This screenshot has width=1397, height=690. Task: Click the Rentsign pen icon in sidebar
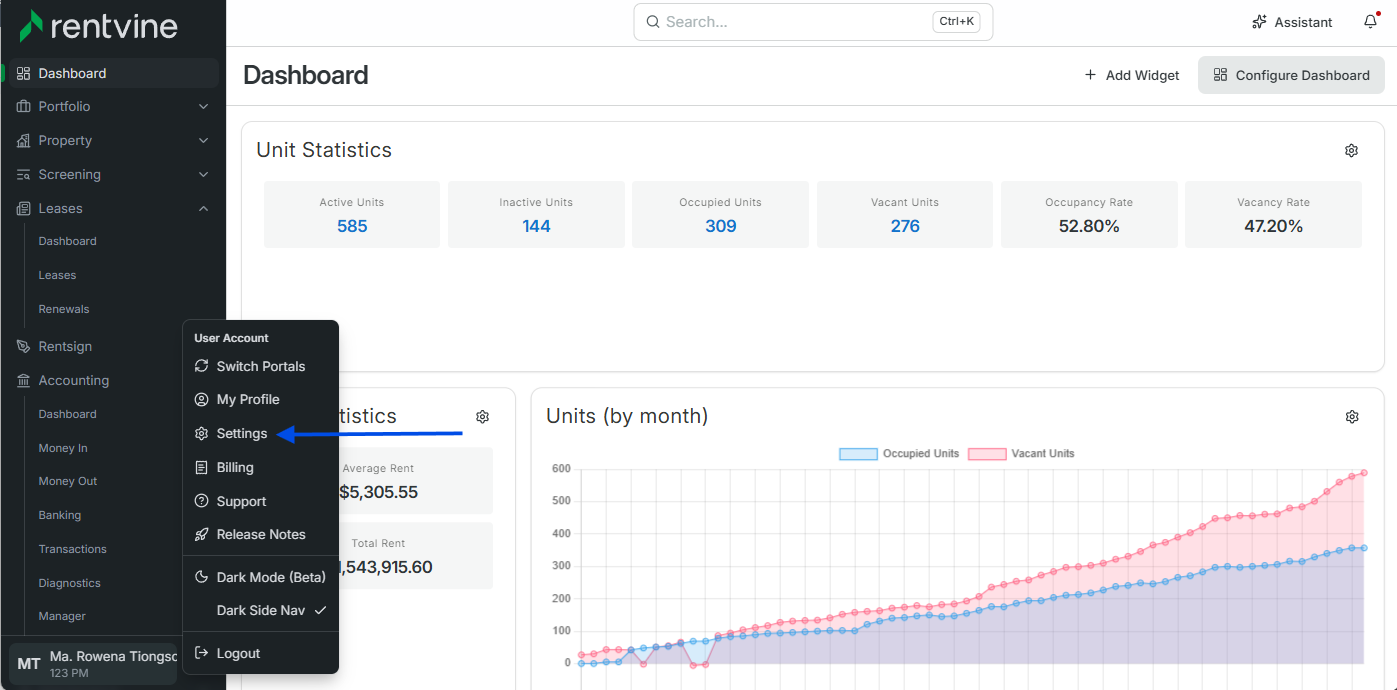(x=23, y=346)
